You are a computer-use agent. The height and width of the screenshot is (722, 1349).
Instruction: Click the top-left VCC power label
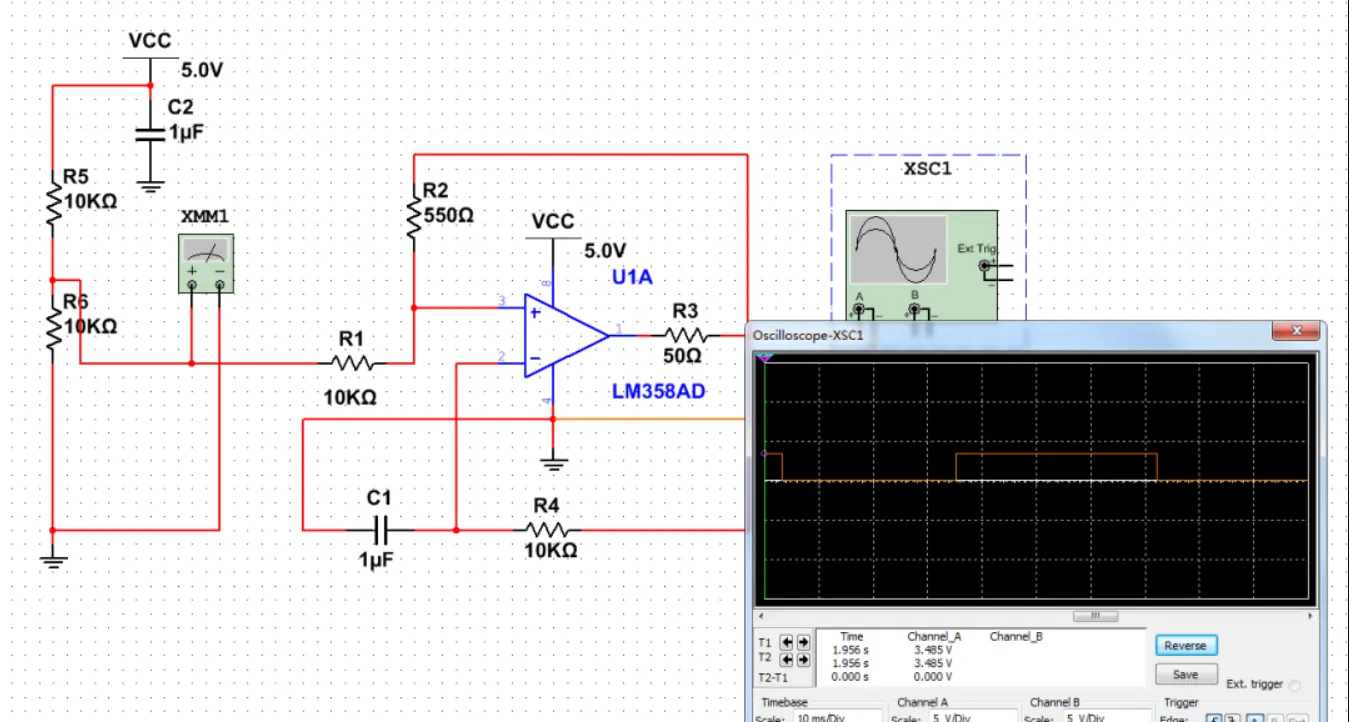150,41
